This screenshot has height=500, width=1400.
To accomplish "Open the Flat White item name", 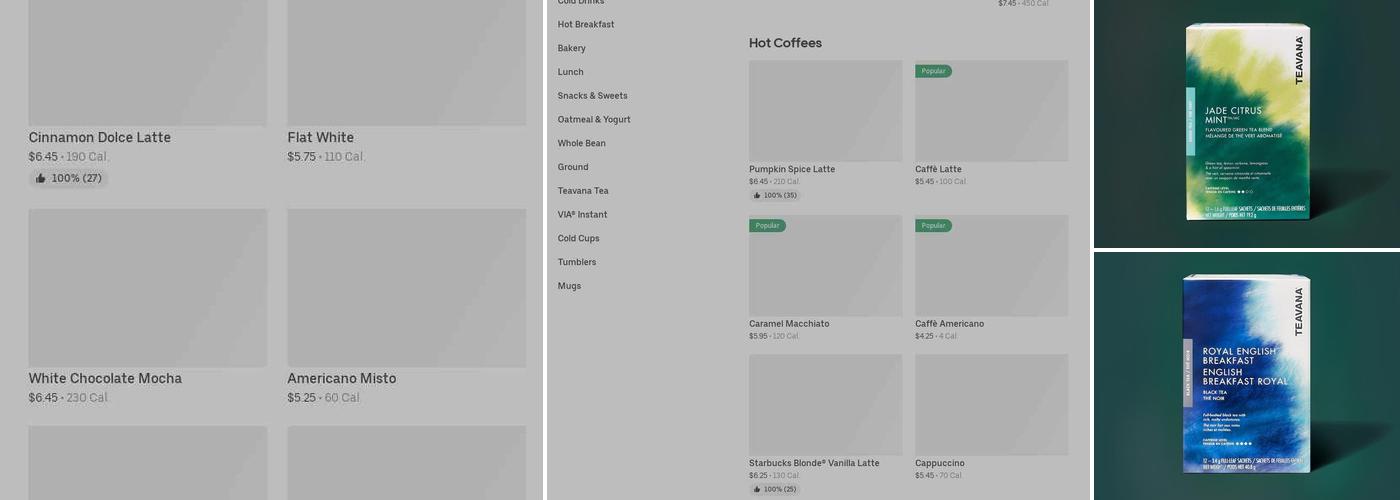I will [x=321, y=137].
